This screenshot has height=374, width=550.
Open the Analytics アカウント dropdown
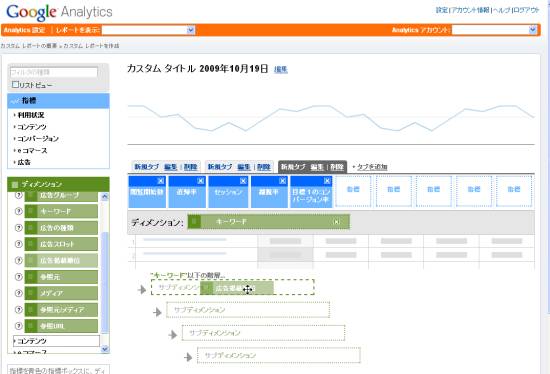(494, 30)
